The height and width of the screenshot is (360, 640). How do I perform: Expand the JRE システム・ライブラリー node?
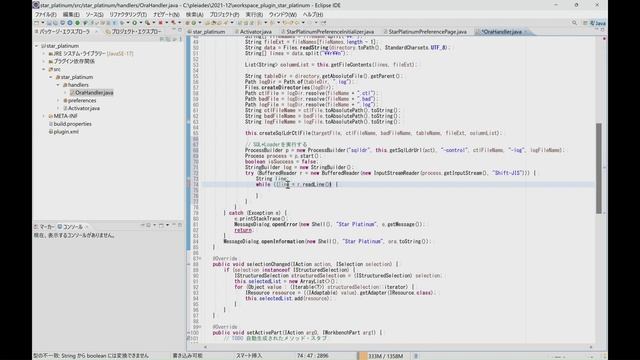point(44,54)
